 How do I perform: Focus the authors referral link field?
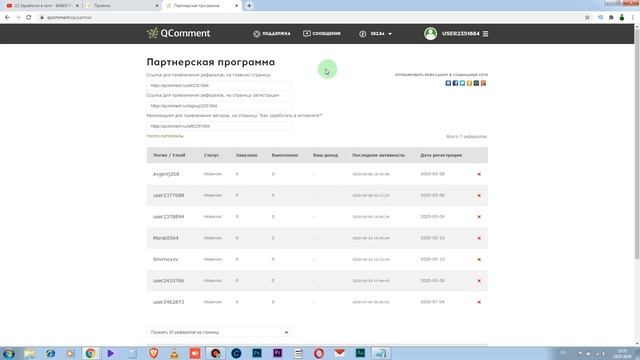coord(219,126)
